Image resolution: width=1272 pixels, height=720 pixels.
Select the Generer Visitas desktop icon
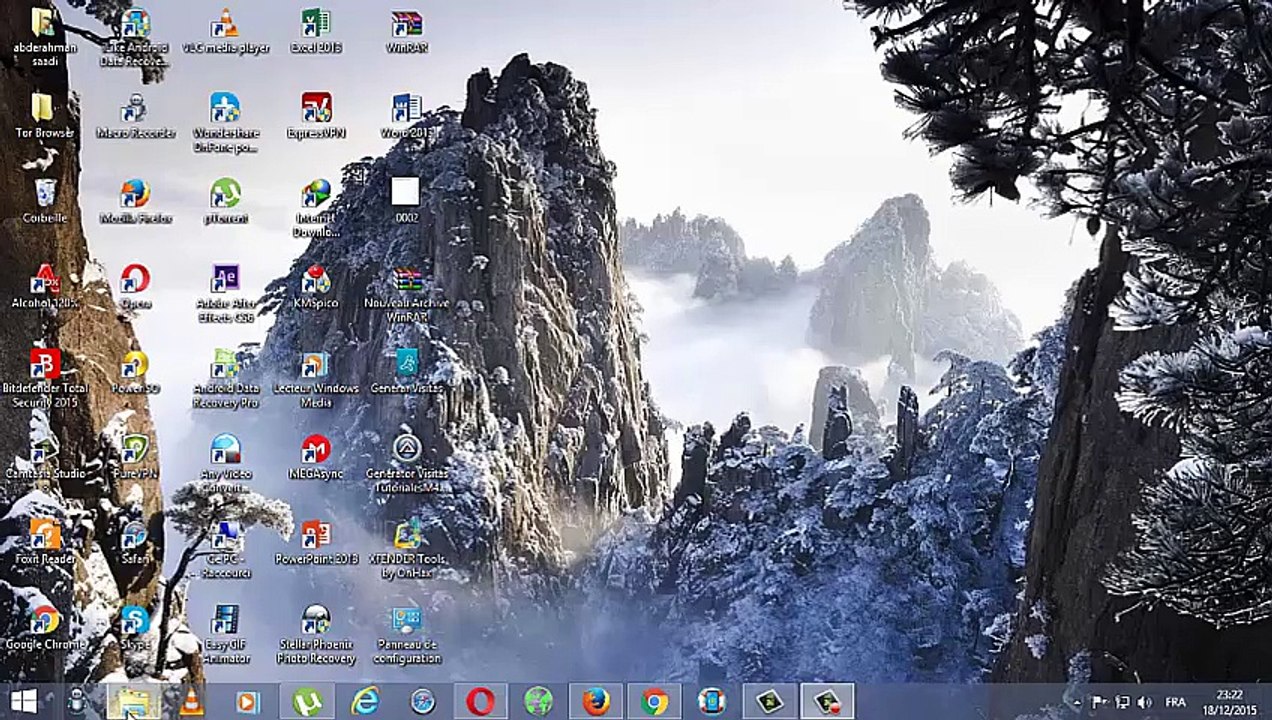tap(407, 371)
